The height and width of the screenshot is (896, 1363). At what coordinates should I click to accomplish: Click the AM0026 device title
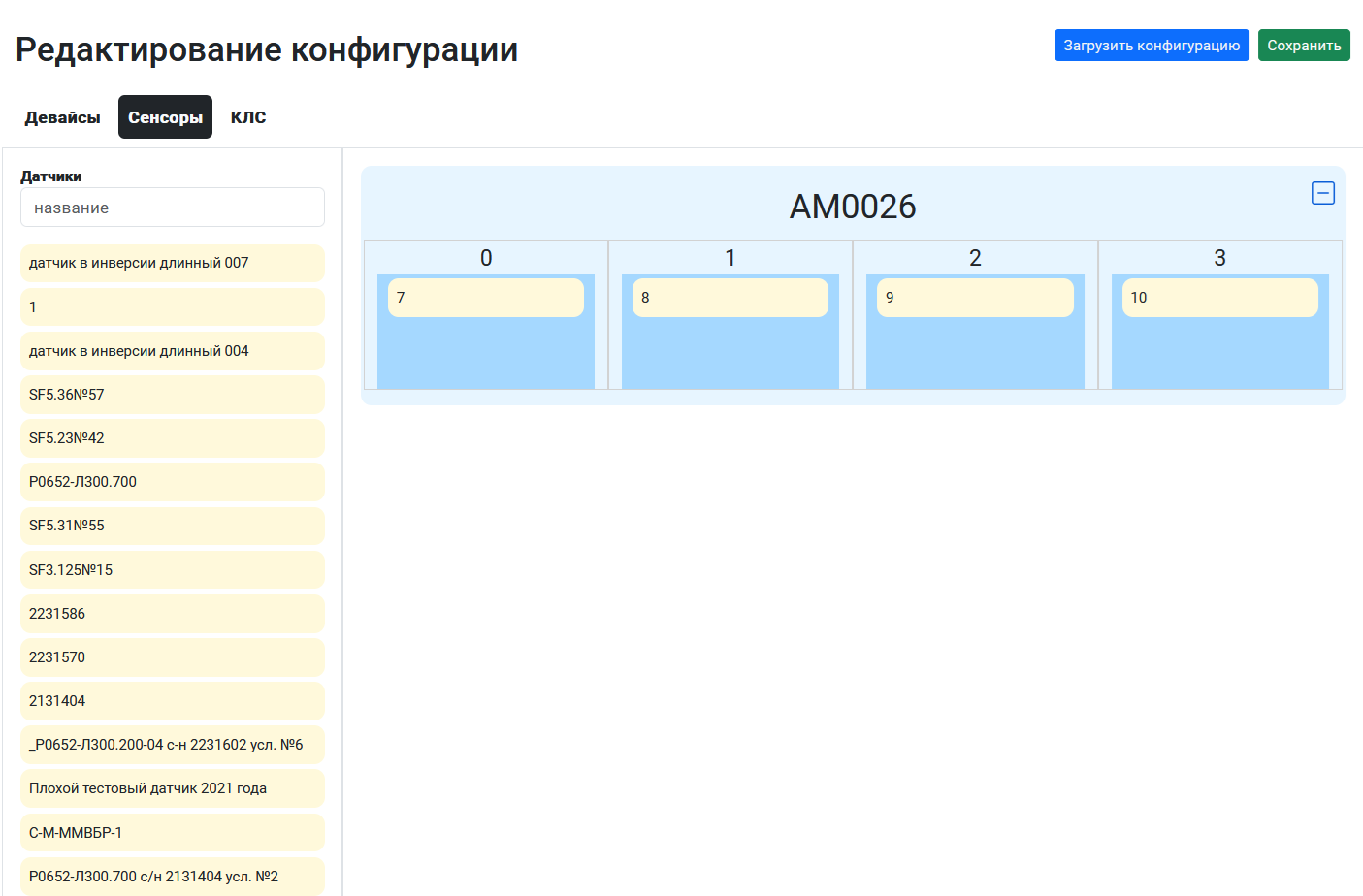click(x=853, y=207)
